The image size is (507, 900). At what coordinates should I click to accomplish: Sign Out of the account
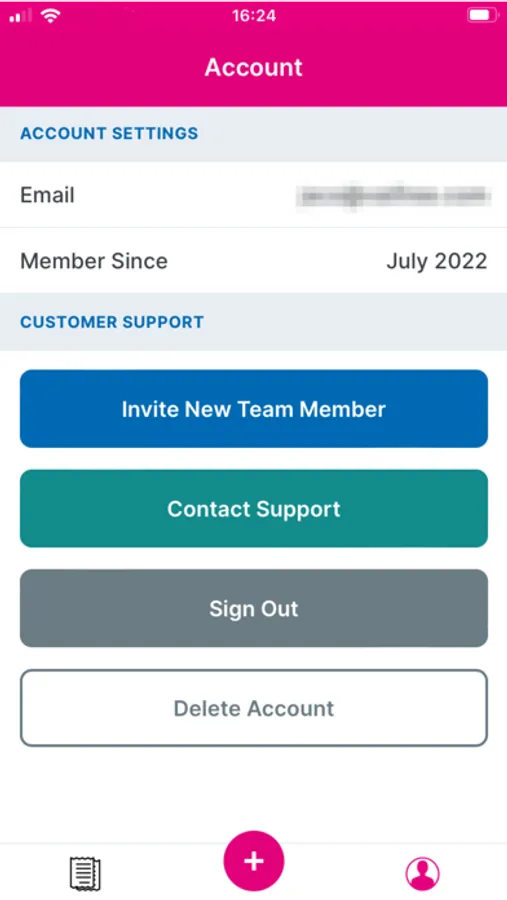[x=254, y=608]
